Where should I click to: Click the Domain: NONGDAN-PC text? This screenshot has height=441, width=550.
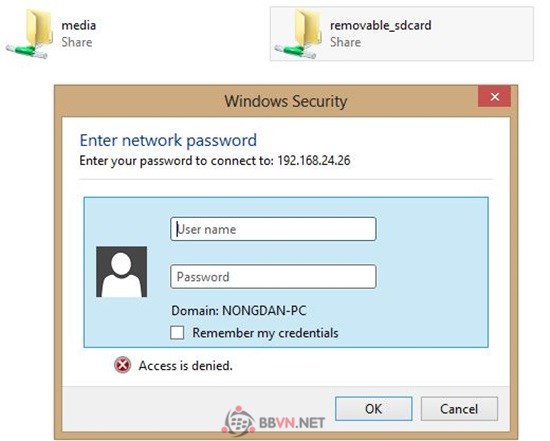tap(239, 310)
